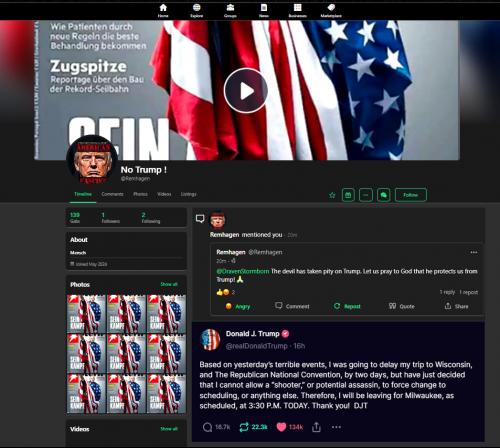Click the chat message icon button
This screenshot has height=448, width=500.
(x=384, y=195)
